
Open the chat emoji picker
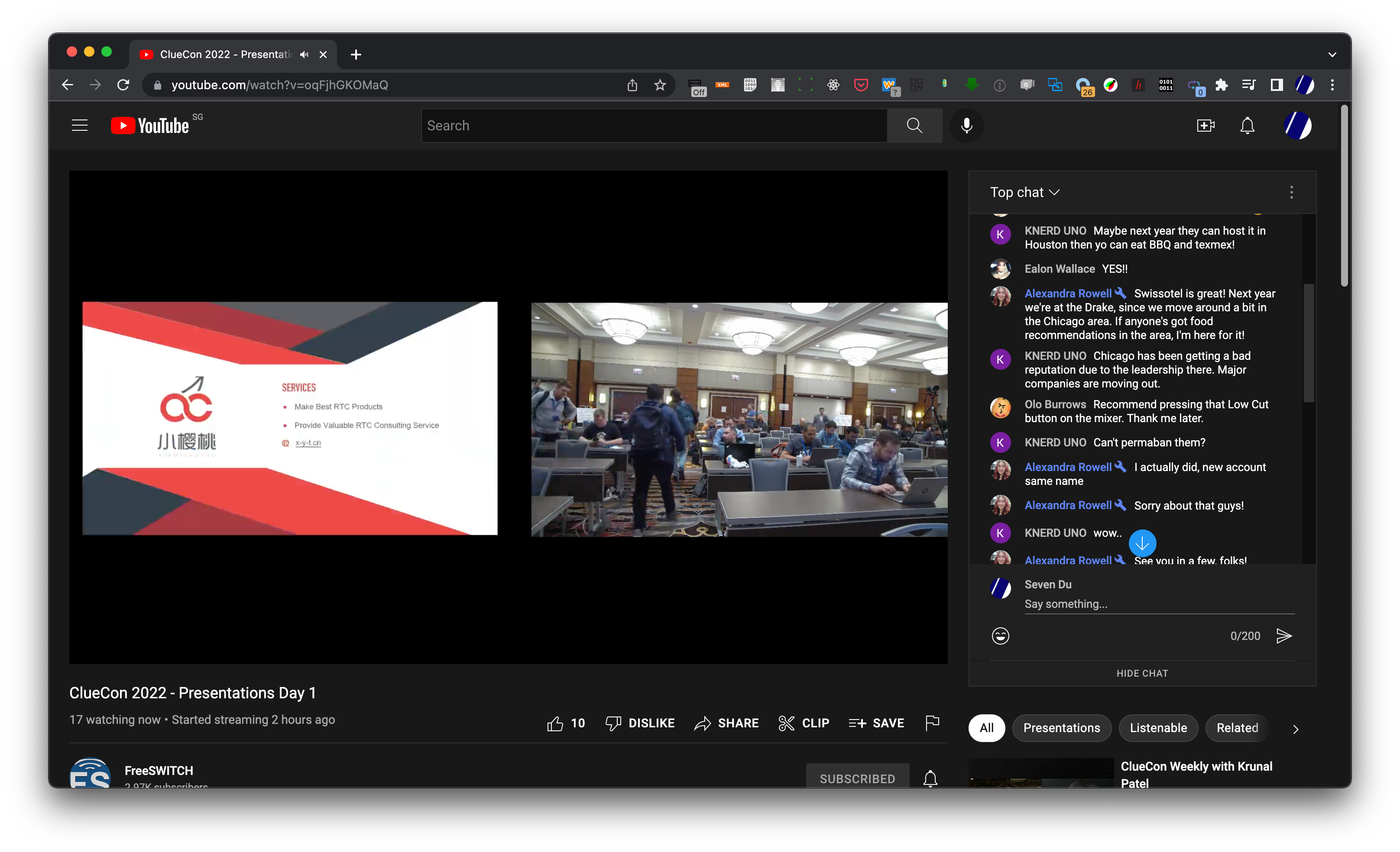(x=1000, y=636)
